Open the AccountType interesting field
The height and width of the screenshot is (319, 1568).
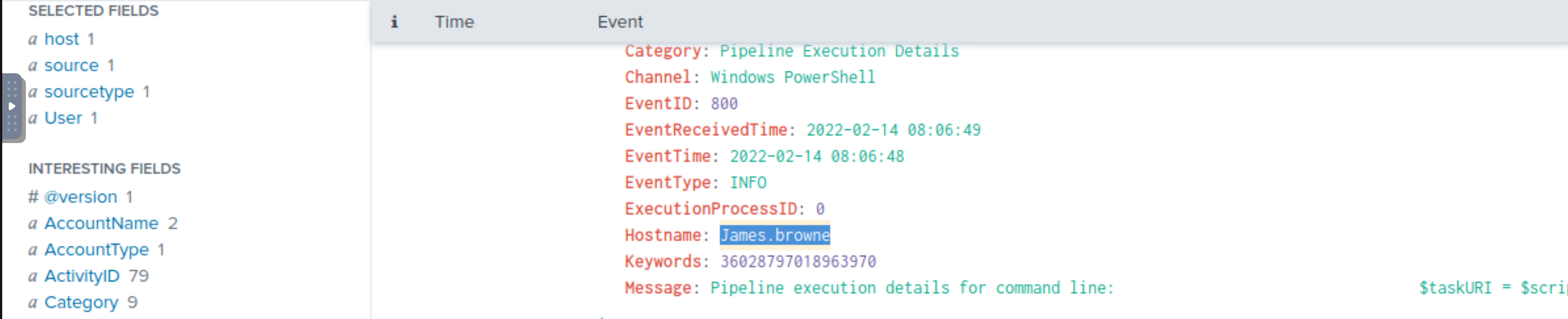coord(96,250)
